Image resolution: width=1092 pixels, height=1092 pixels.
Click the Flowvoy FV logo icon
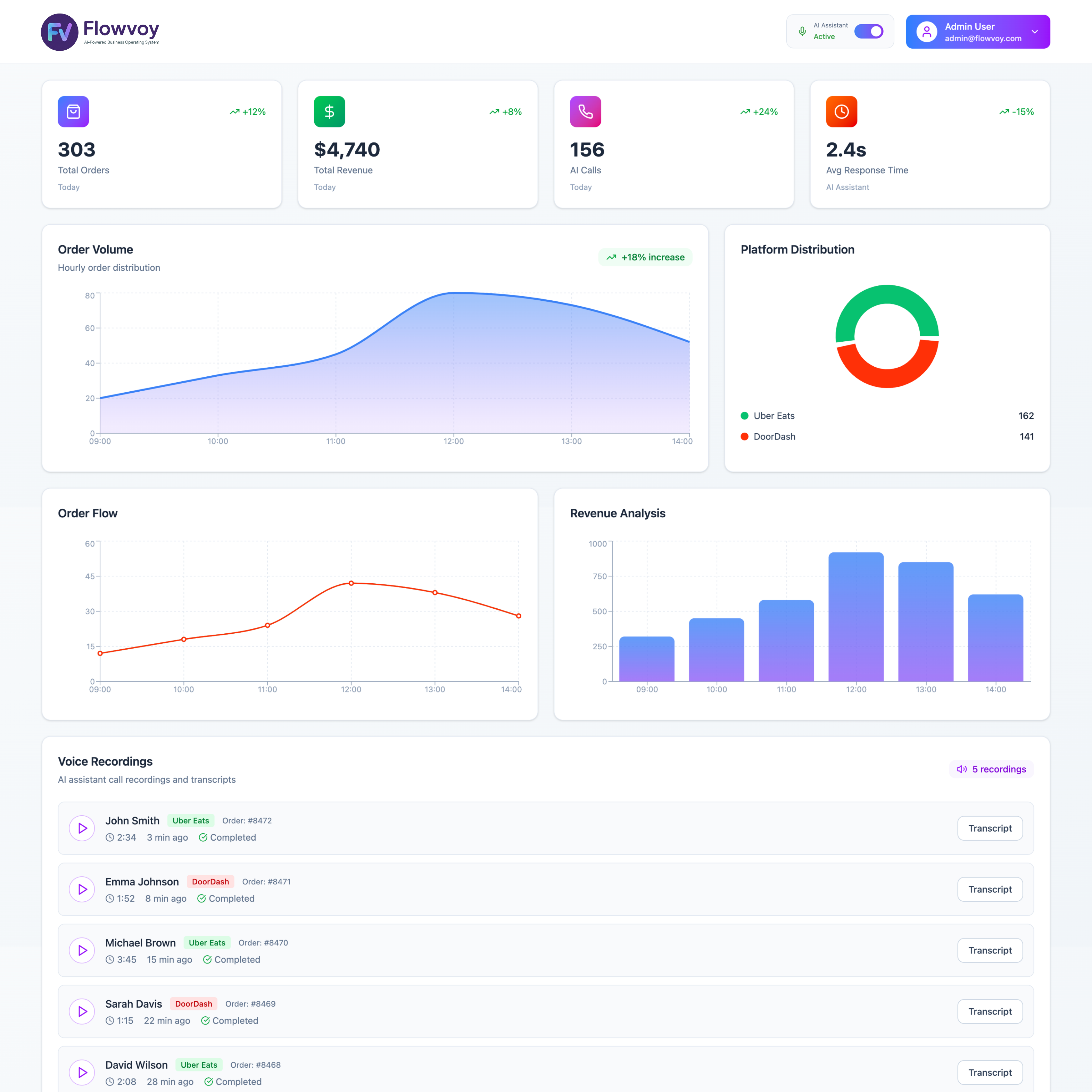point(59,32)
